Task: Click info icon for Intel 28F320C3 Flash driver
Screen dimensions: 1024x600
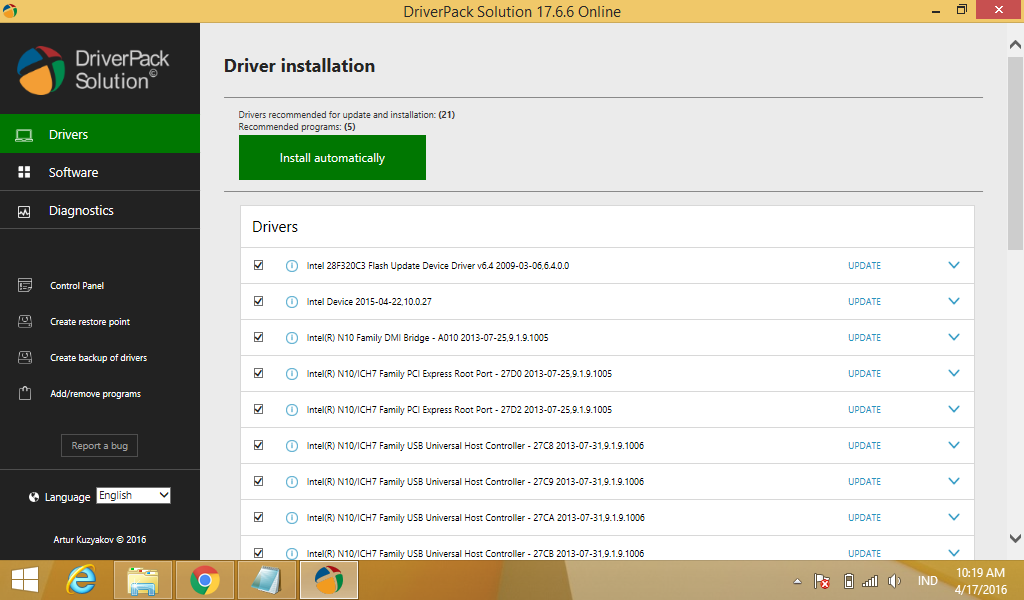Action: click(x=292, y=266)
